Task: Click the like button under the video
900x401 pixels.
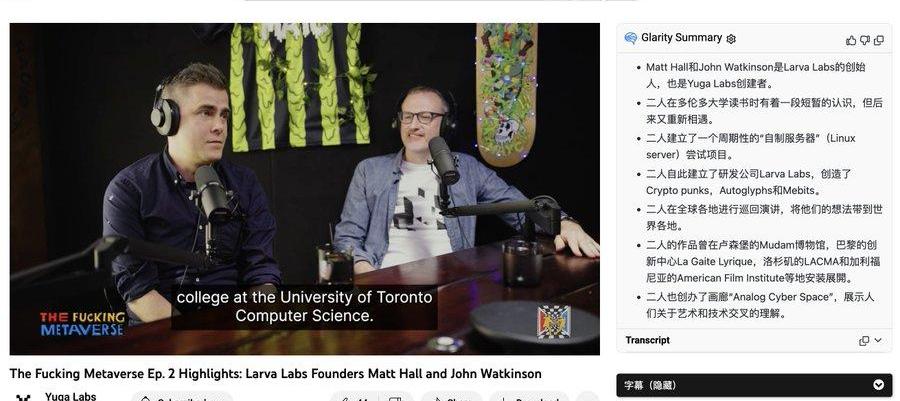Action: (x=352, y=398)
